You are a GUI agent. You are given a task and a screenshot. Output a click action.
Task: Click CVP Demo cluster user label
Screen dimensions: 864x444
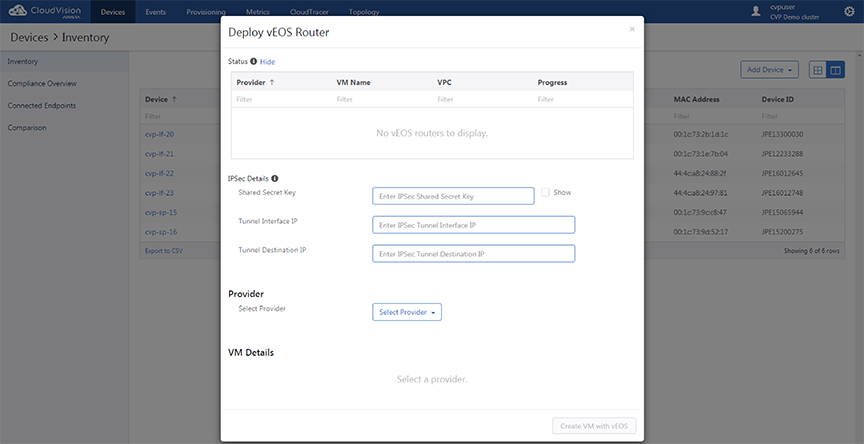click(795, 17)
